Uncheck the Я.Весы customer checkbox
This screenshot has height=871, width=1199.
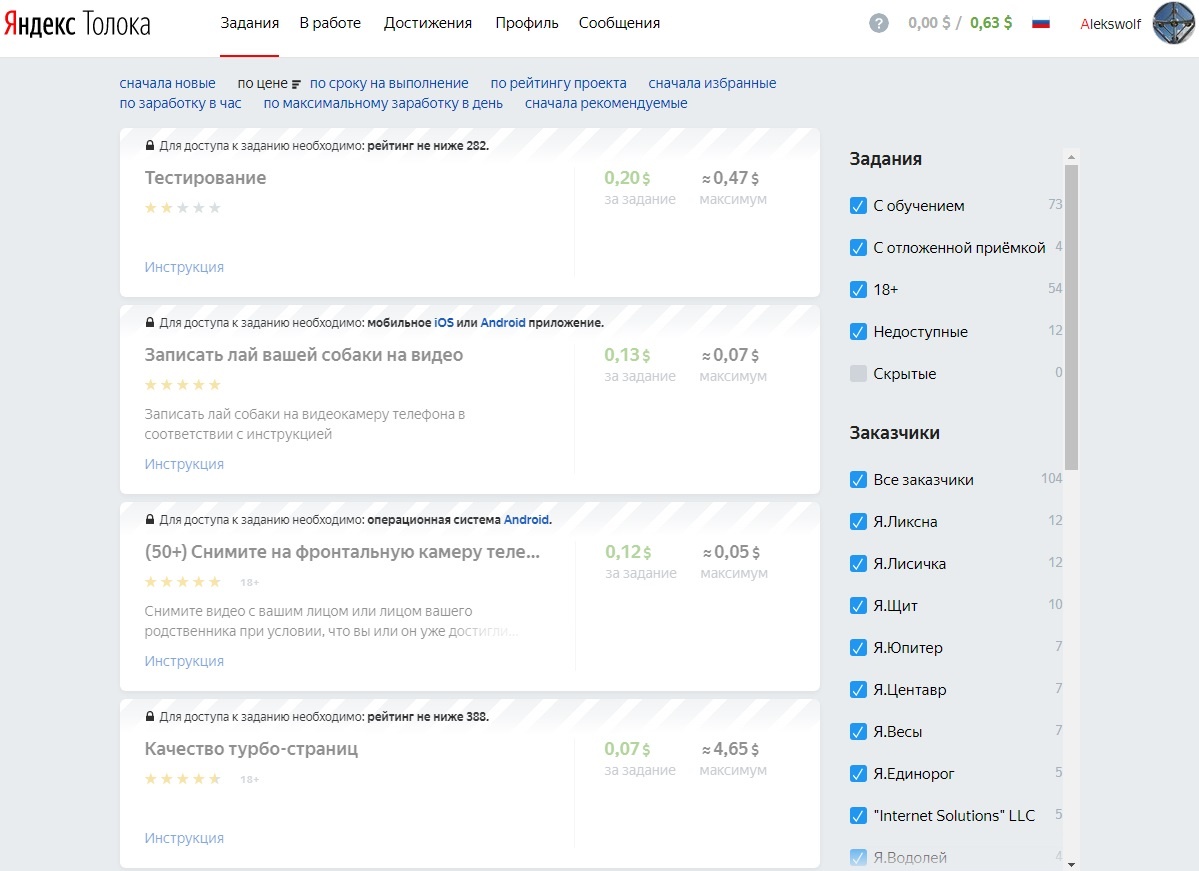858,732
